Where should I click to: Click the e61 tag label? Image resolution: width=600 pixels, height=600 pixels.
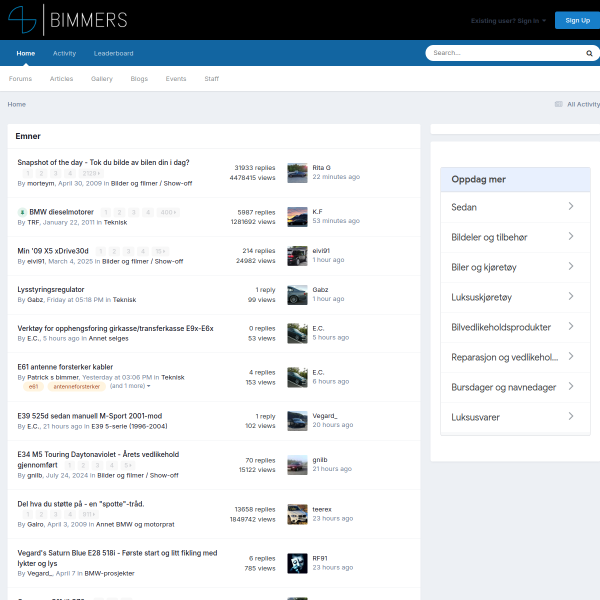click(x=34, y=386)
